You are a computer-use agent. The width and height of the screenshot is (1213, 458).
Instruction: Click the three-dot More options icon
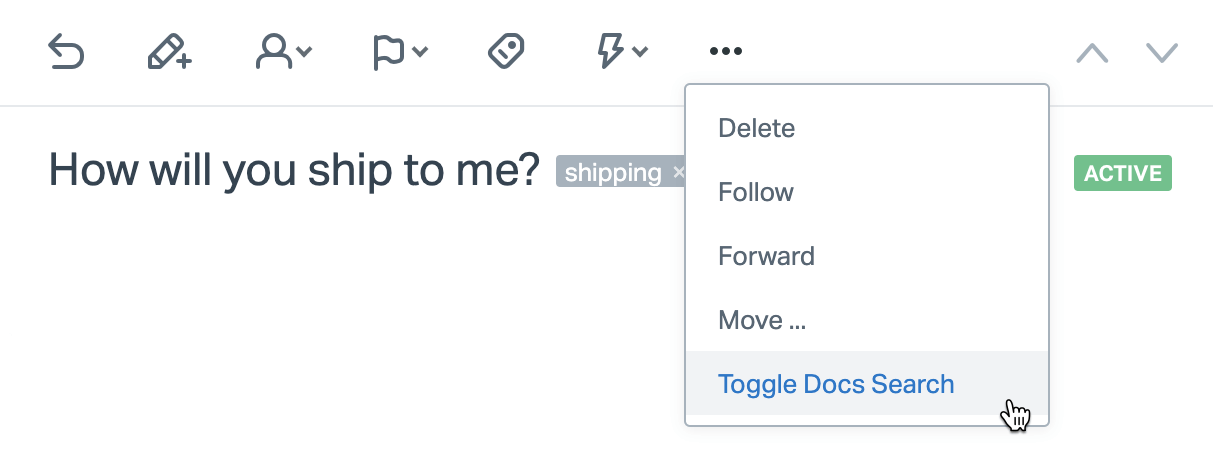pyautogui.click(x=726, y=52)
